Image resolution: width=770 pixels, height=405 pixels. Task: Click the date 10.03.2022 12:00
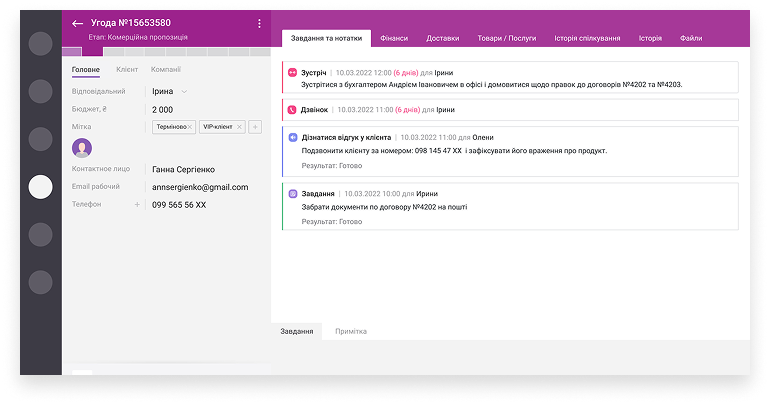[363, 73]
